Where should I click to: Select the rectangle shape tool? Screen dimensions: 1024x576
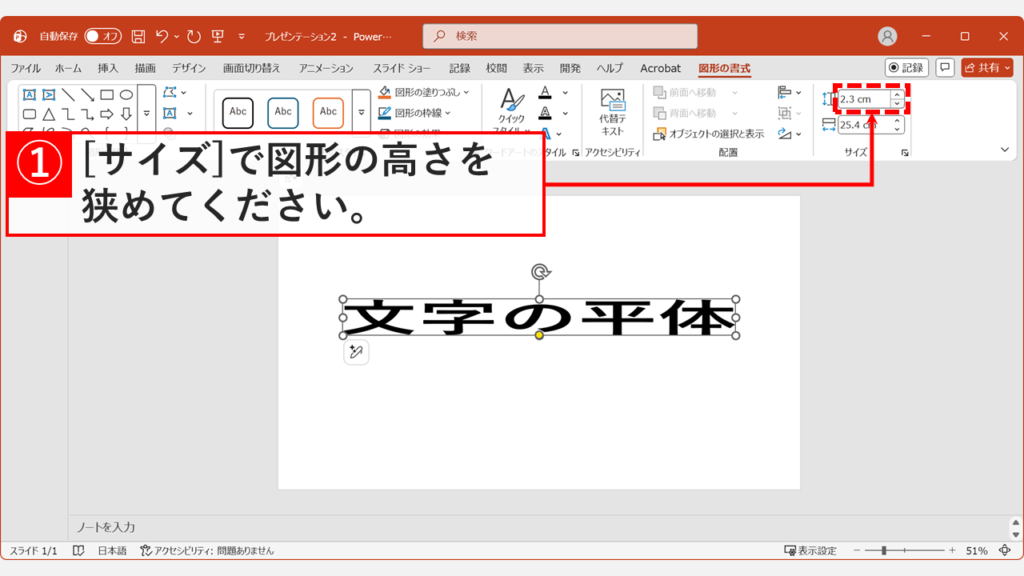coord(108,94)
